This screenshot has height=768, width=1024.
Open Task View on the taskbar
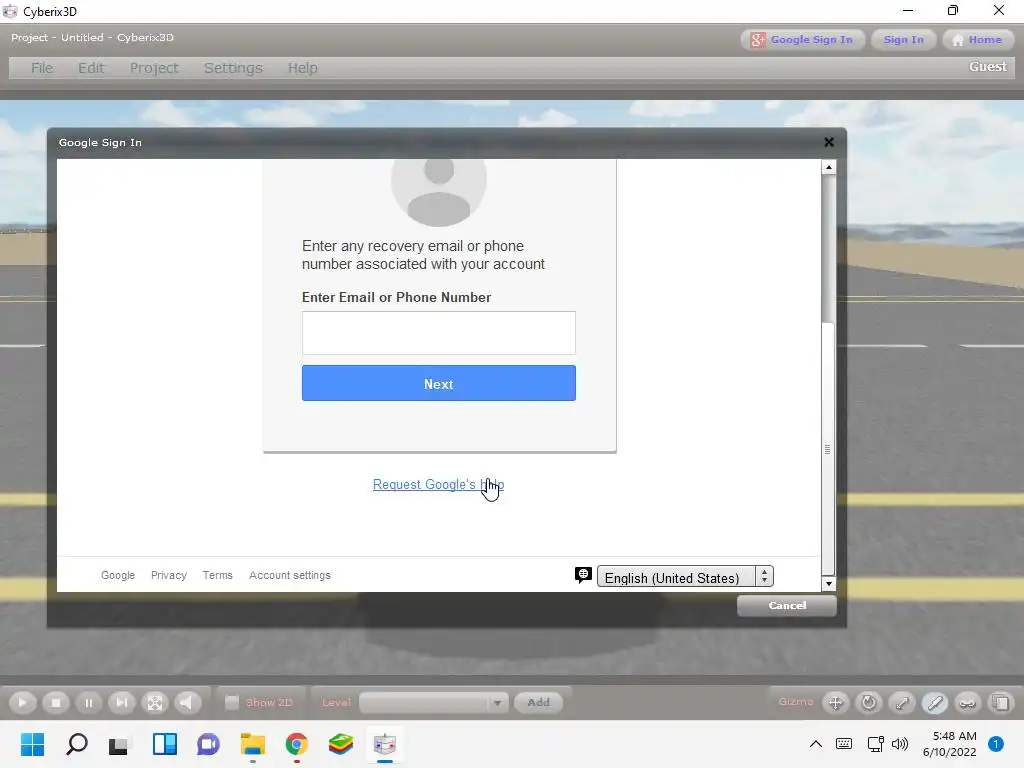pyautogui.click(x=120, y=744)
